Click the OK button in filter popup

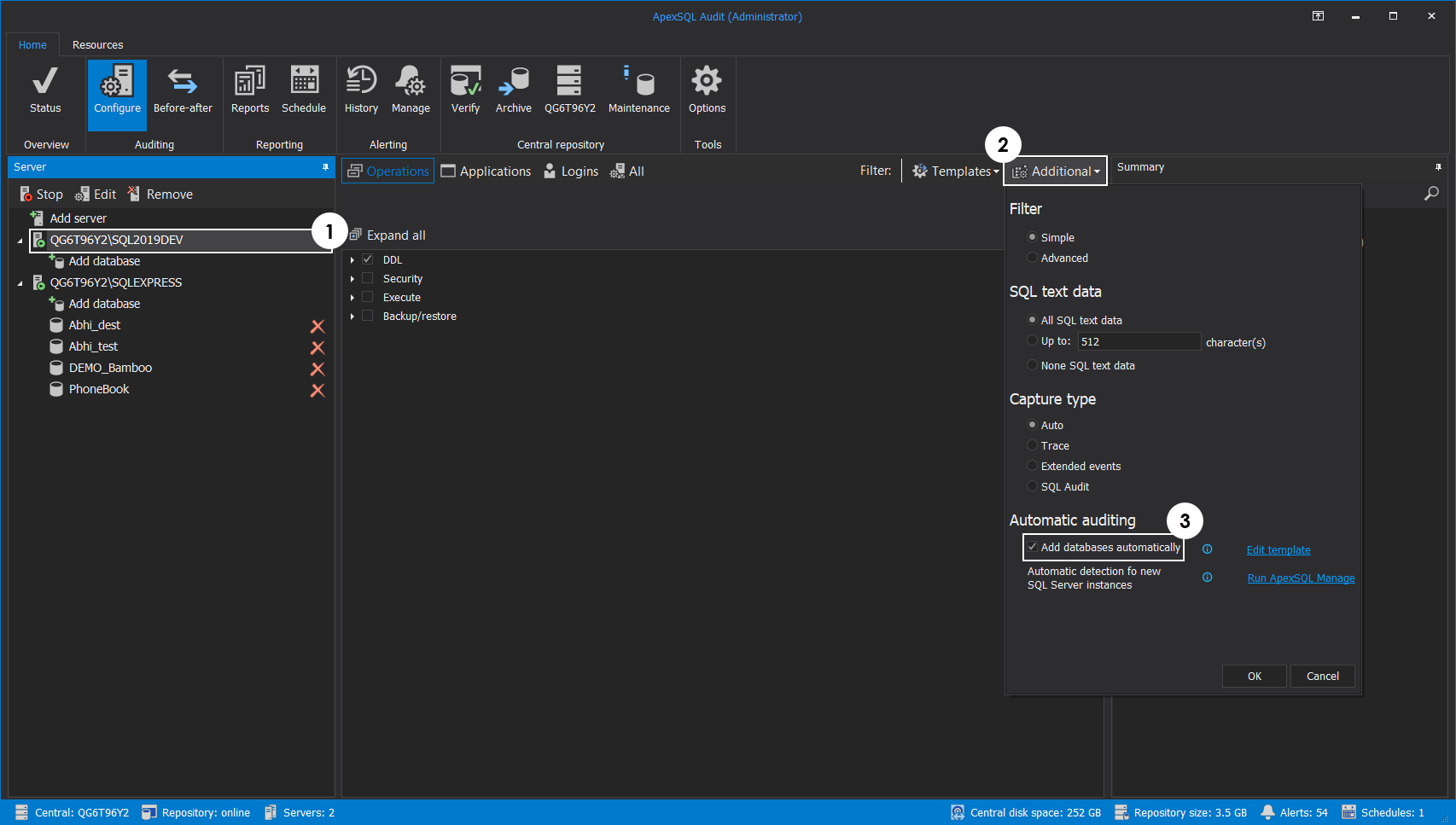pos(1254,676)
